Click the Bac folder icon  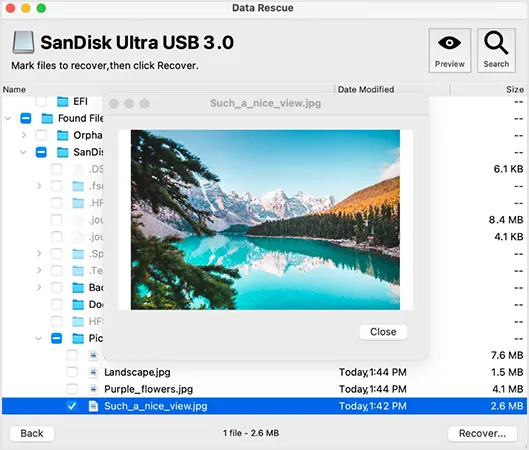[78, 287]
